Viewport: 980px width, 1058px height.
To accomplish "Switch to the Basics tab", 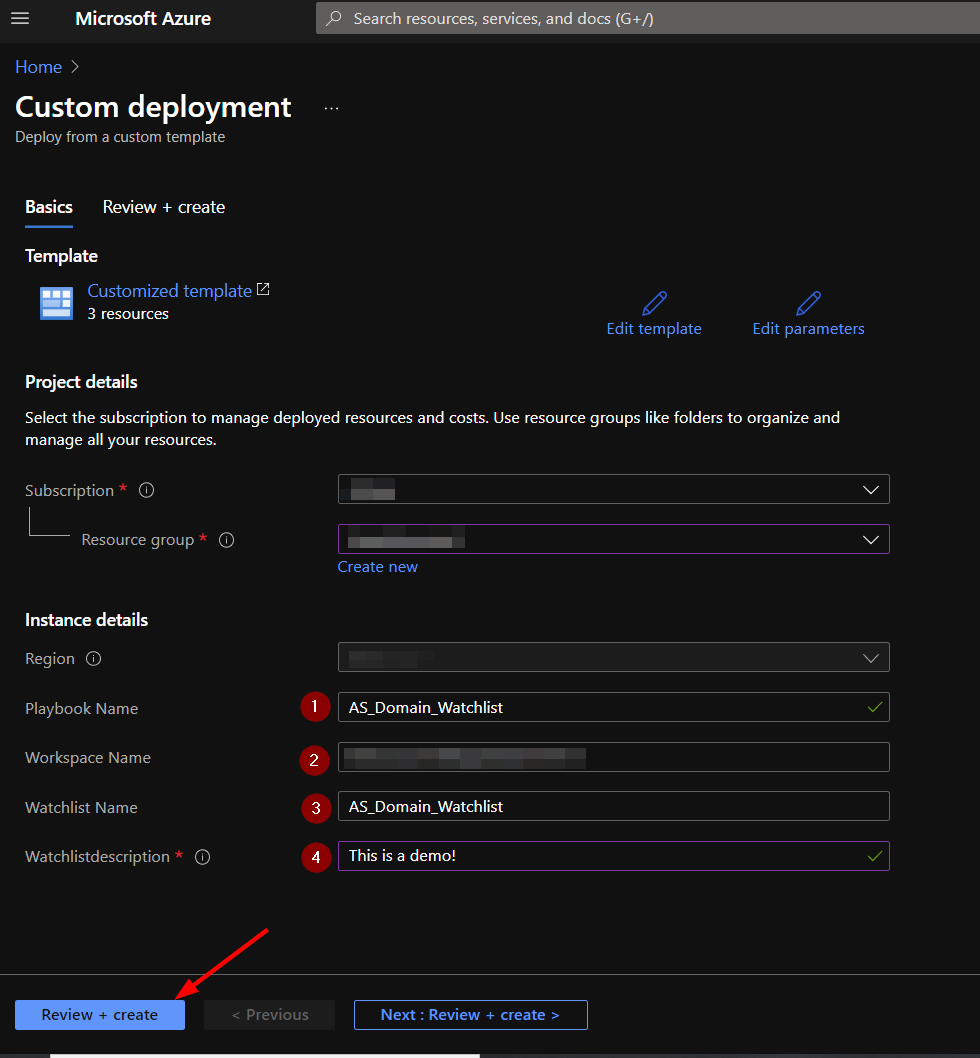I will [x=49, y=207].
